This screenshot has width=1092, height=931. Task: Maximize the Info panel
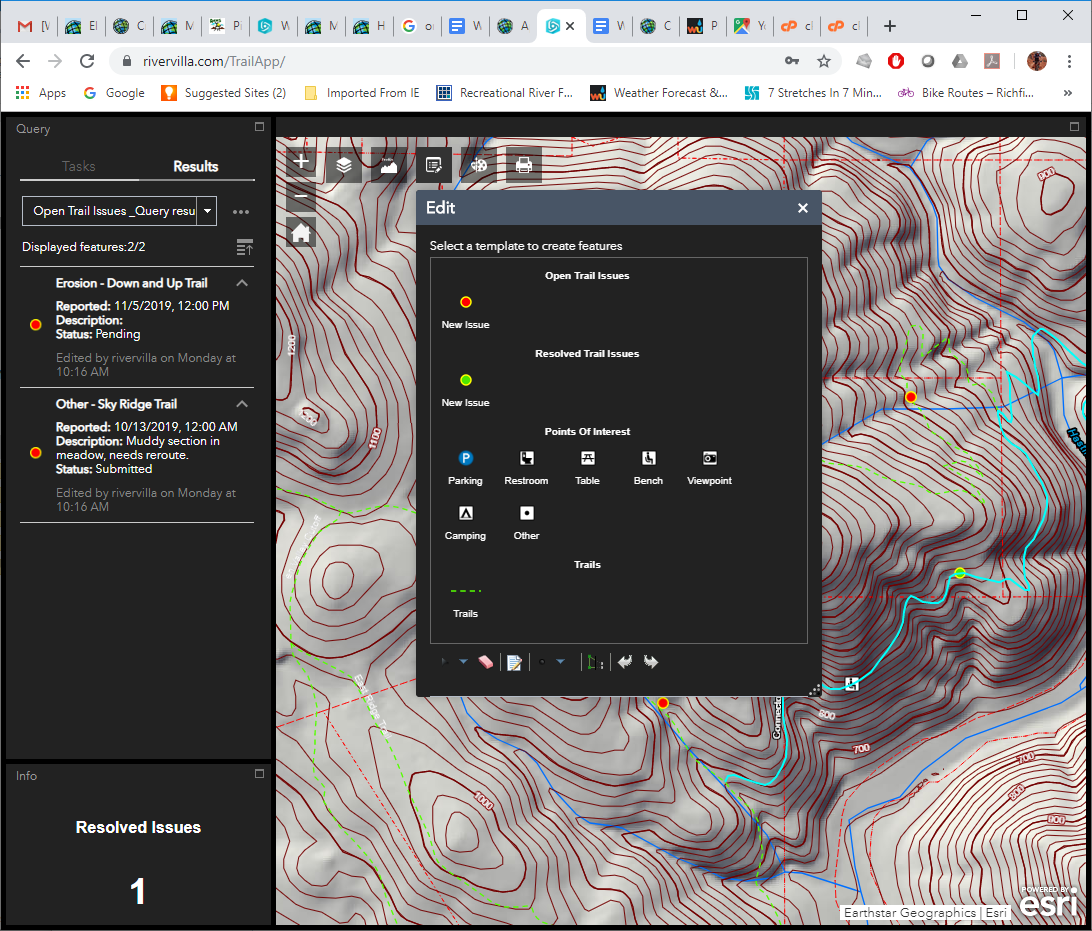coord(259,774)
